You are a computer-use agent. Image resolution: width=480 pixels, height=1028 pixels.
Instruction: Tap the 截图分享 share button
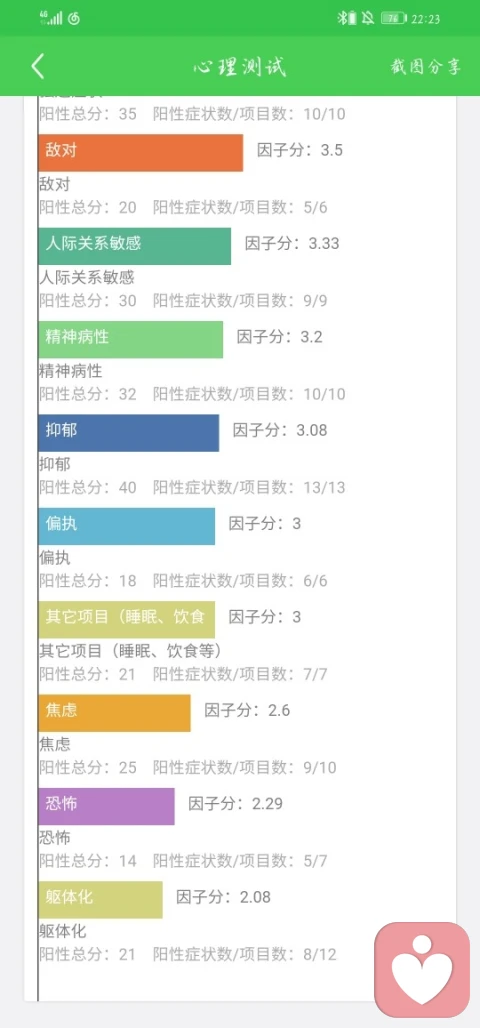coord(426,67)
